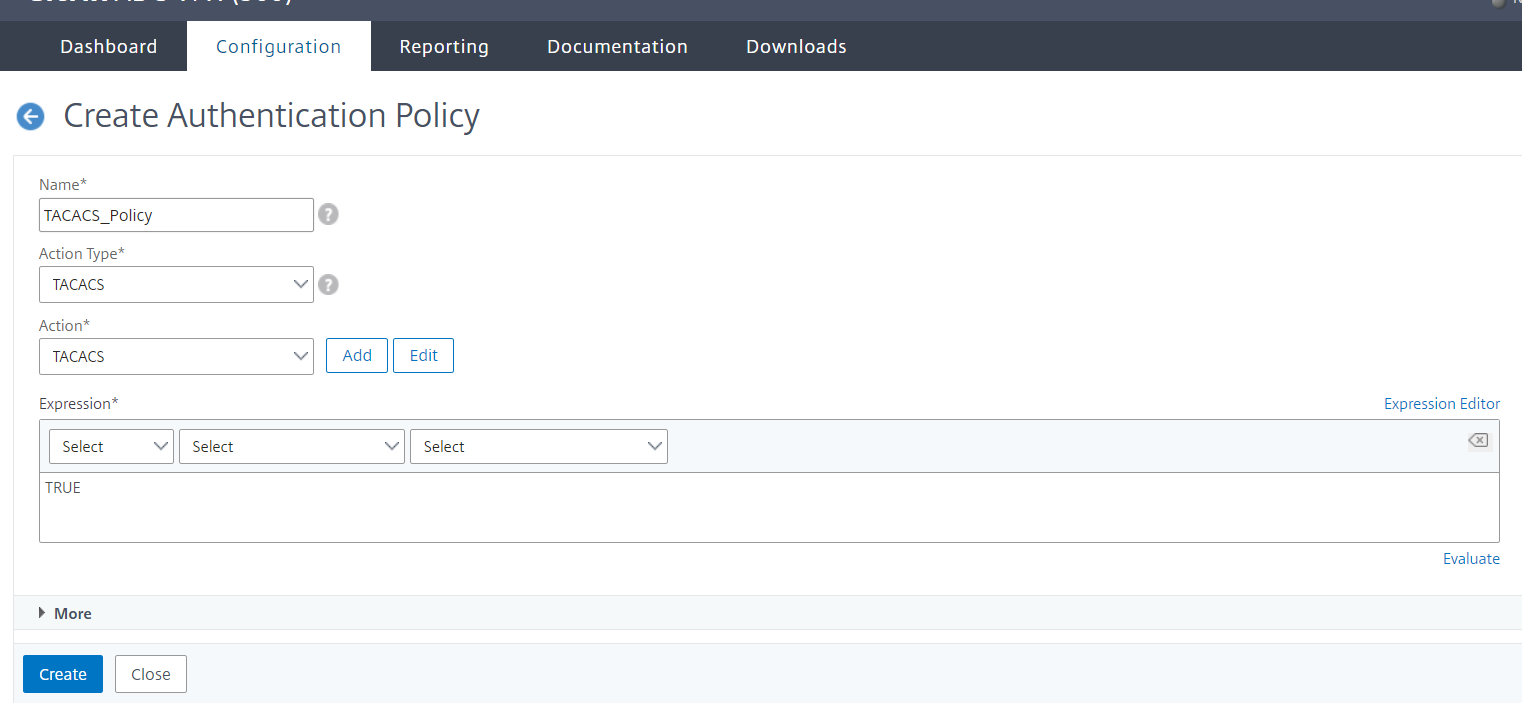This screenshot has height=703, width=1522.
Task: Click the Create button
Action: pos(63,674)
